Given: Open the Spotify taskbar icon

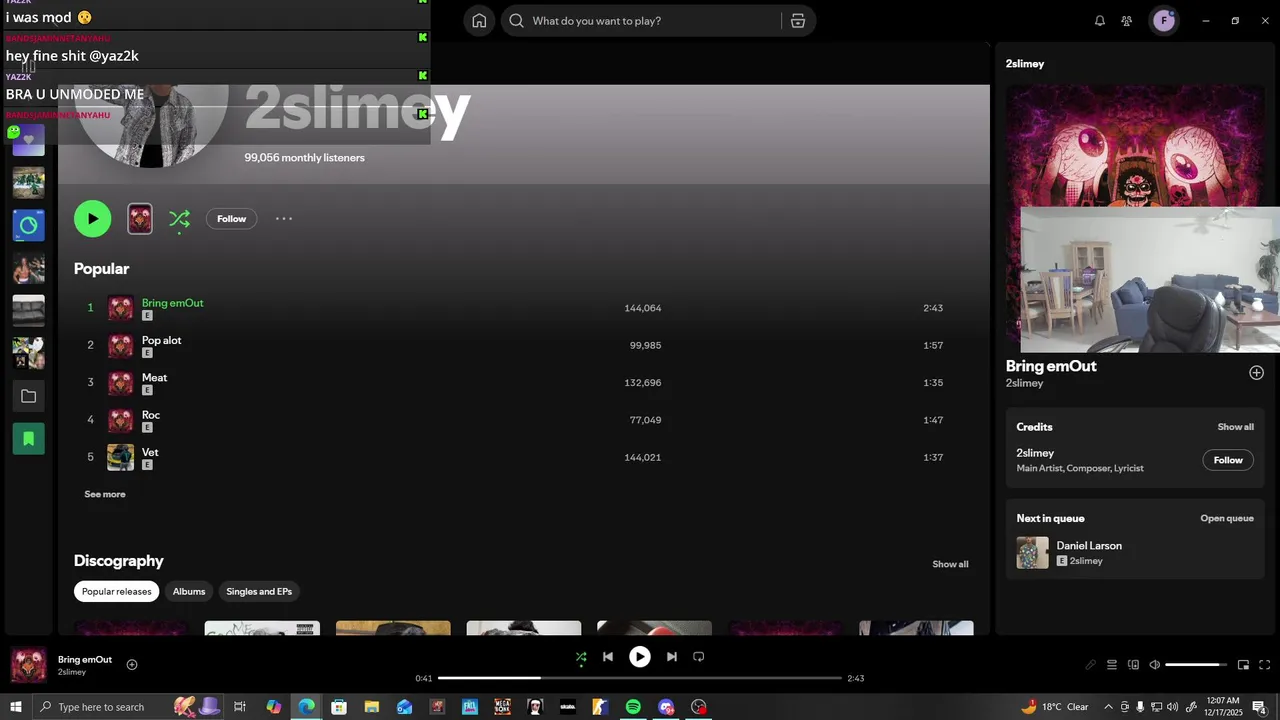Looking at the screenshot, I should [633, 707].
